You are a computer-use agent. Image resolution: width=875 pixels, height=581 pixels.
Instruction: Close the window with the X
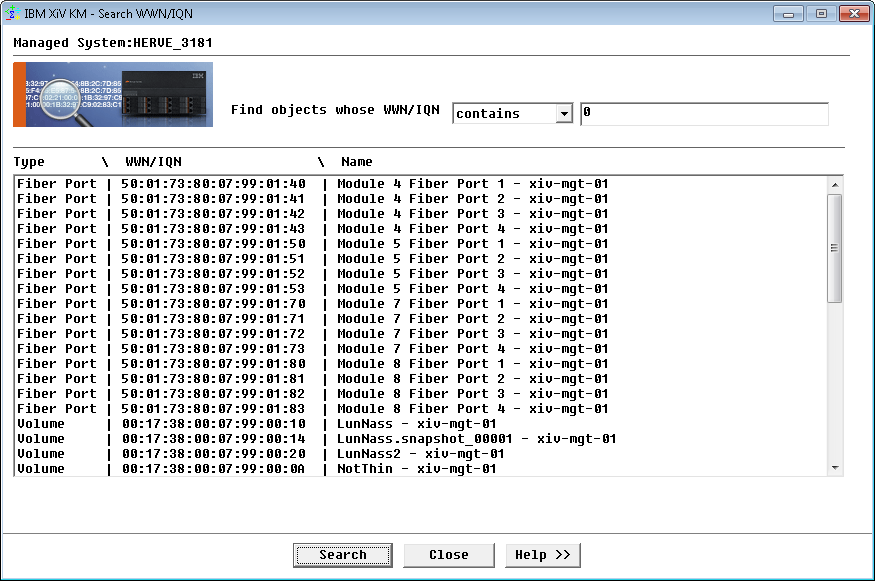click(x=854, y=13)
